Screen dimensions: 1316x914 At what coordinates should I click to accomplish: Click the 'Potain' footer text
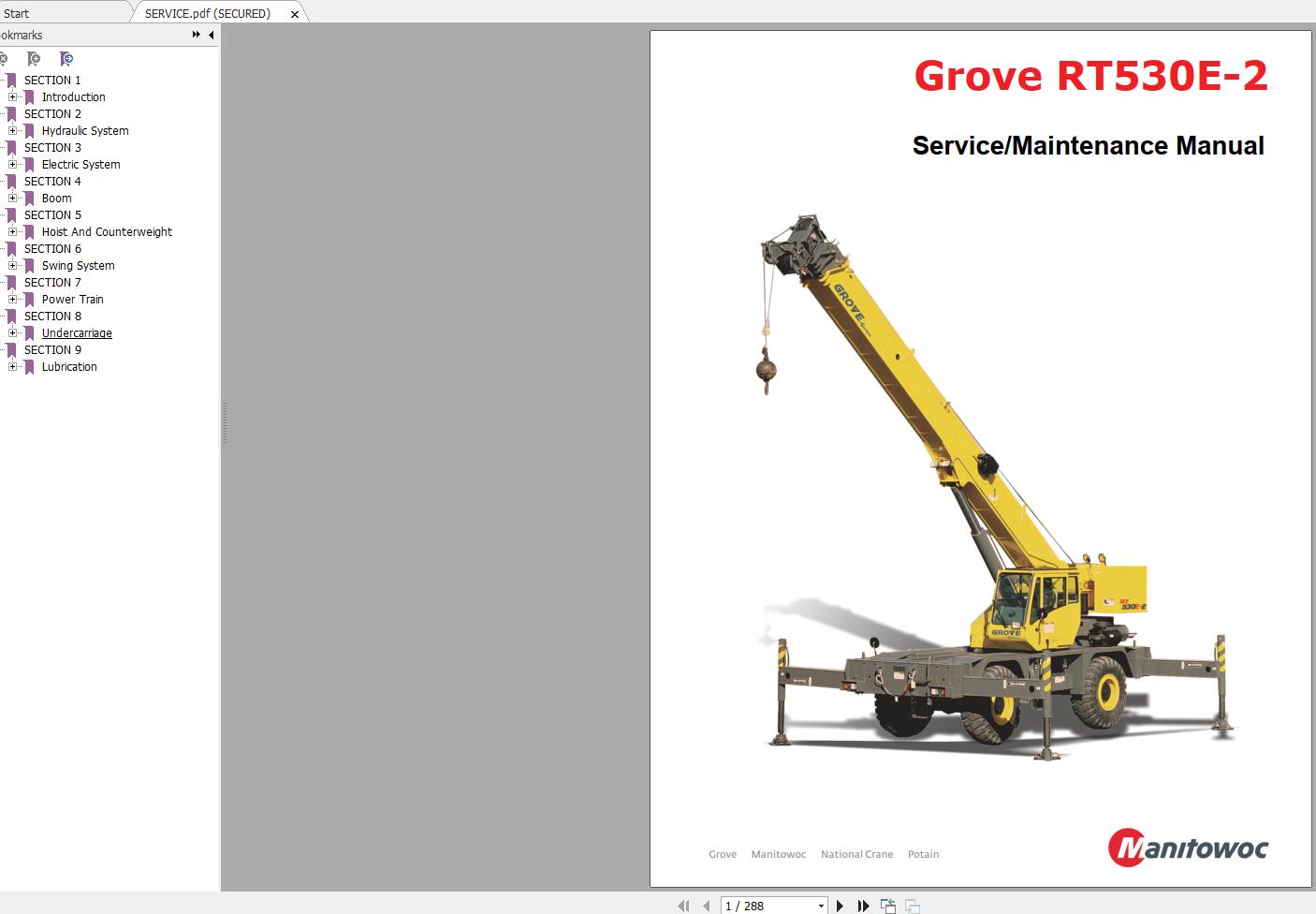[923, 854]
